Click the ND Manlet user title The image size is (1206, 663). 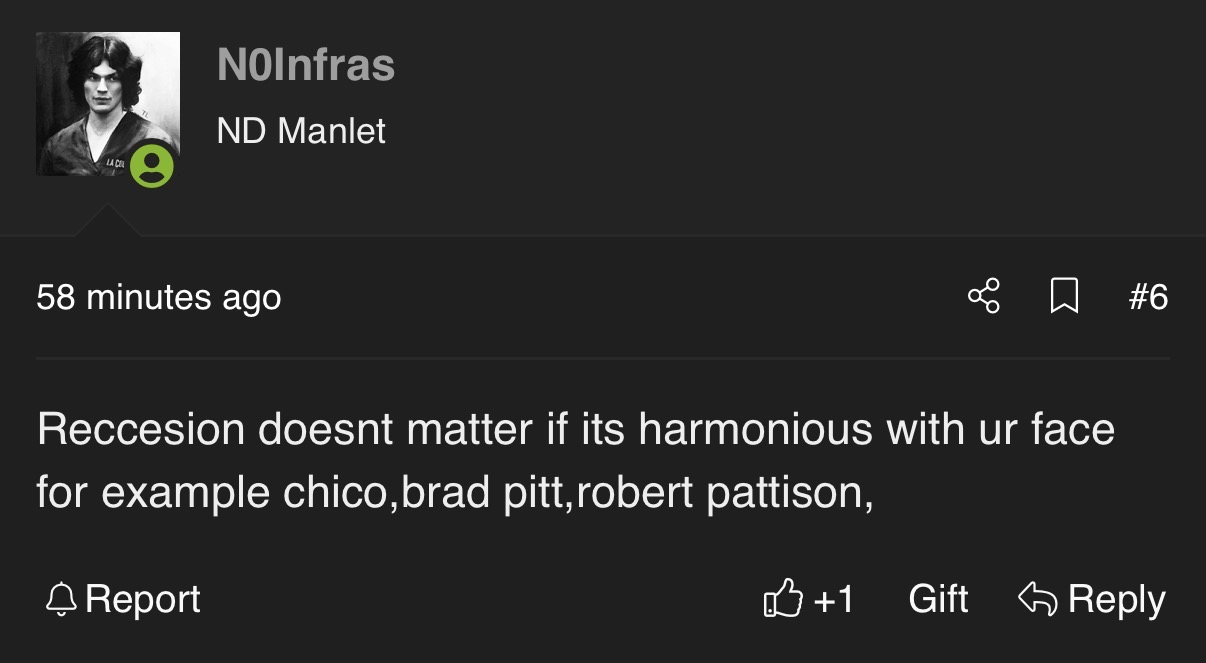click(x=301, y=131)
